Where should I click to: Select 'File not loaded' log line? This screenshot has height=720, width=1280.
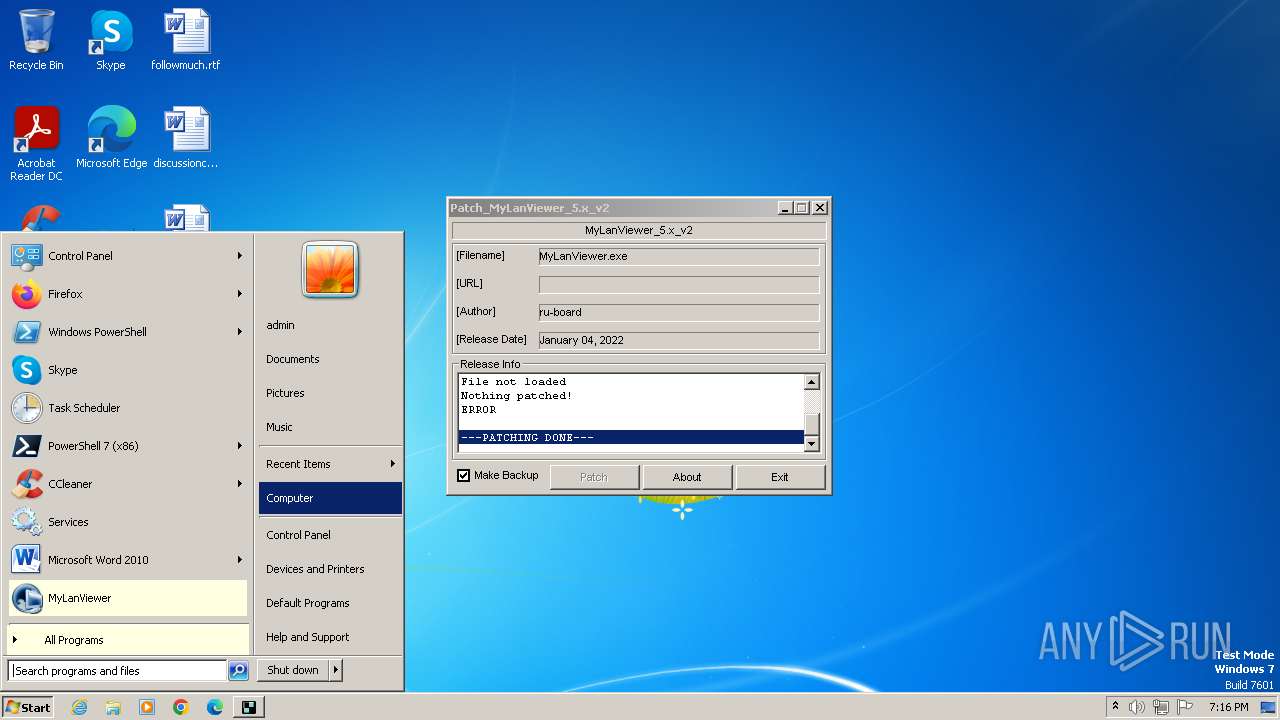pos(514,382)
